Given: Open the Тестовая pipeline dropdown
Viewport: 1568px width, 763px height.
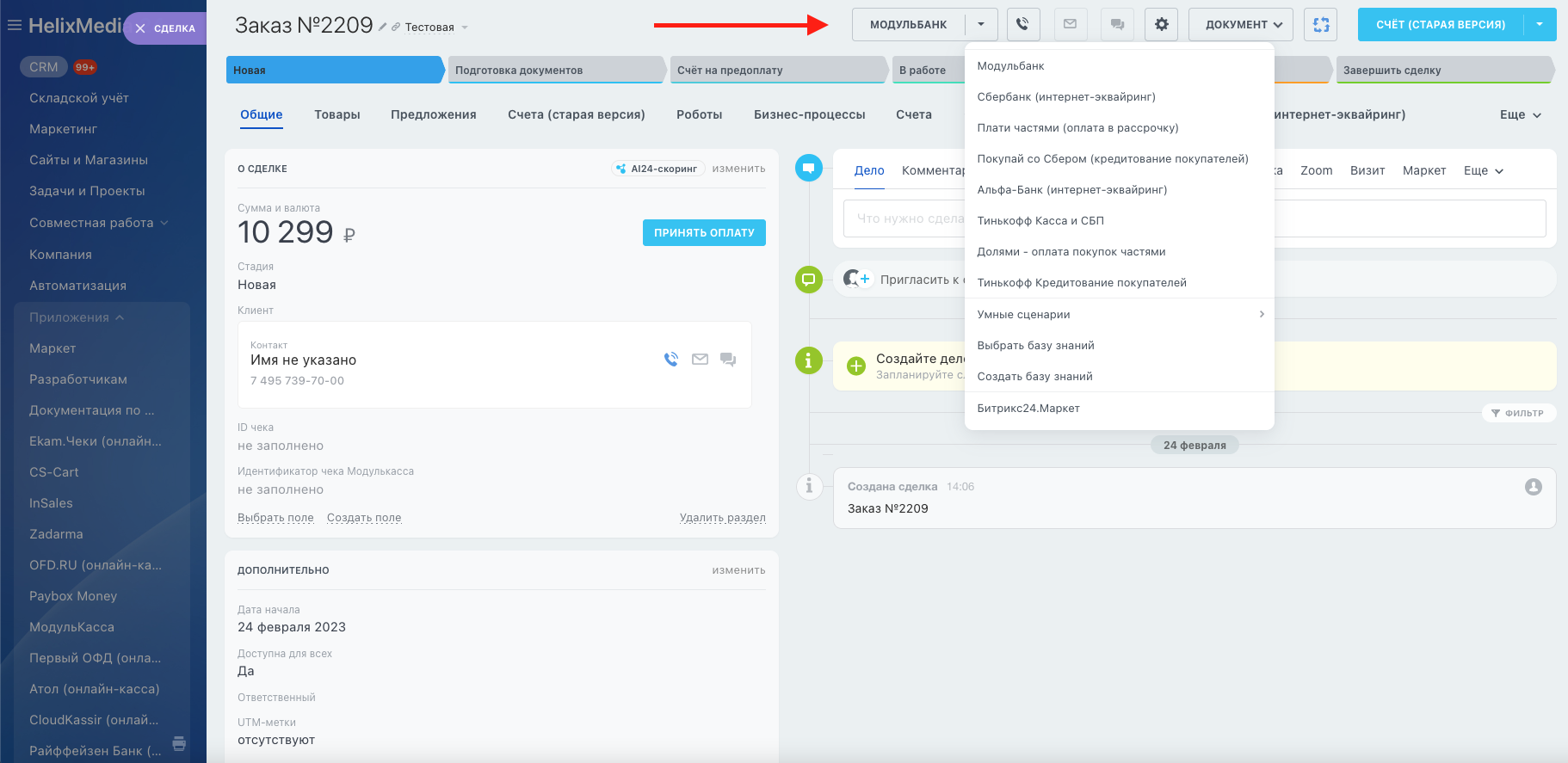Looking at the screenshot, I should pos(436,28).
